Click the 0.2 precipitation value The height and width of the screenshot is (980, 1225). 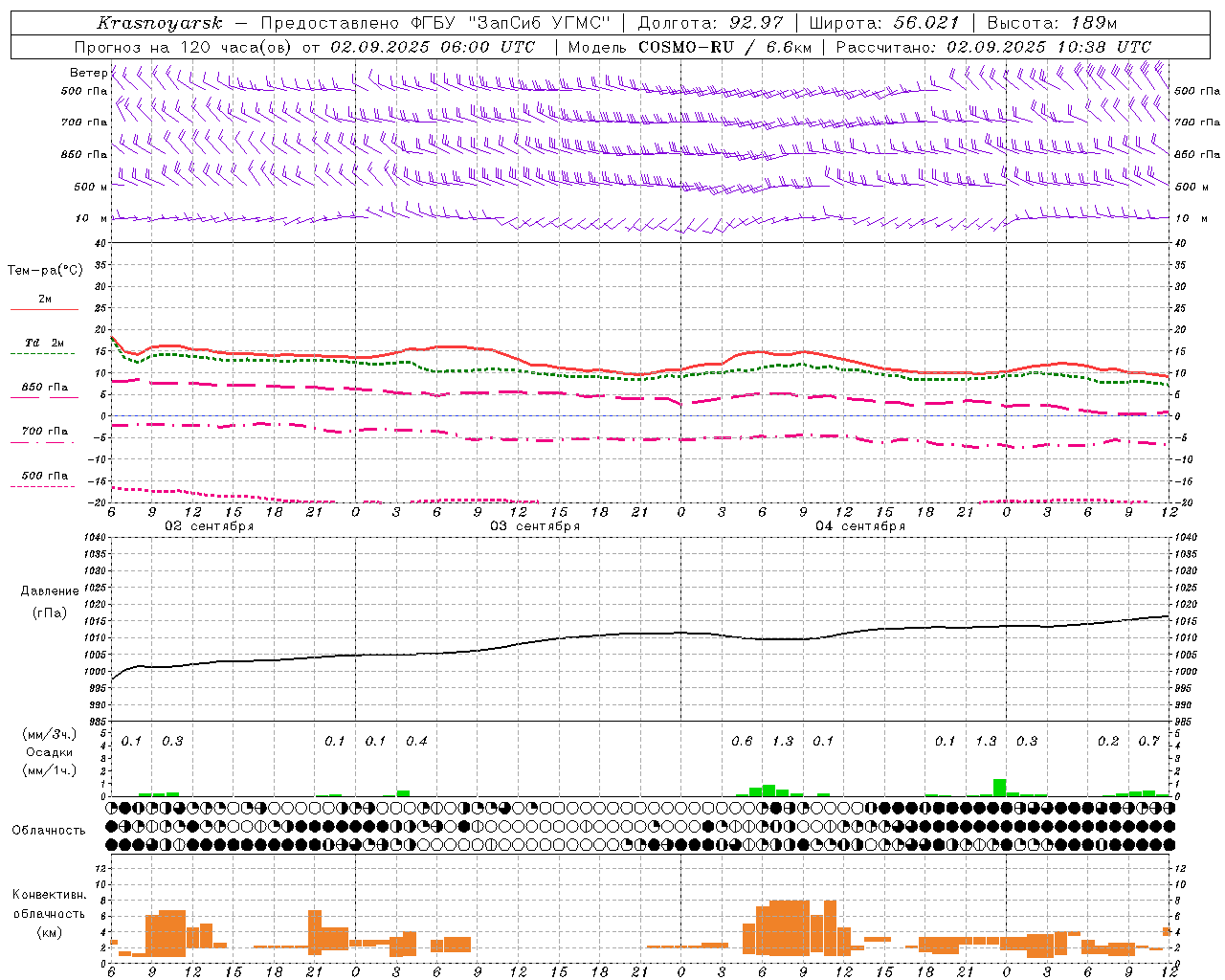[x=1108, y=741]
